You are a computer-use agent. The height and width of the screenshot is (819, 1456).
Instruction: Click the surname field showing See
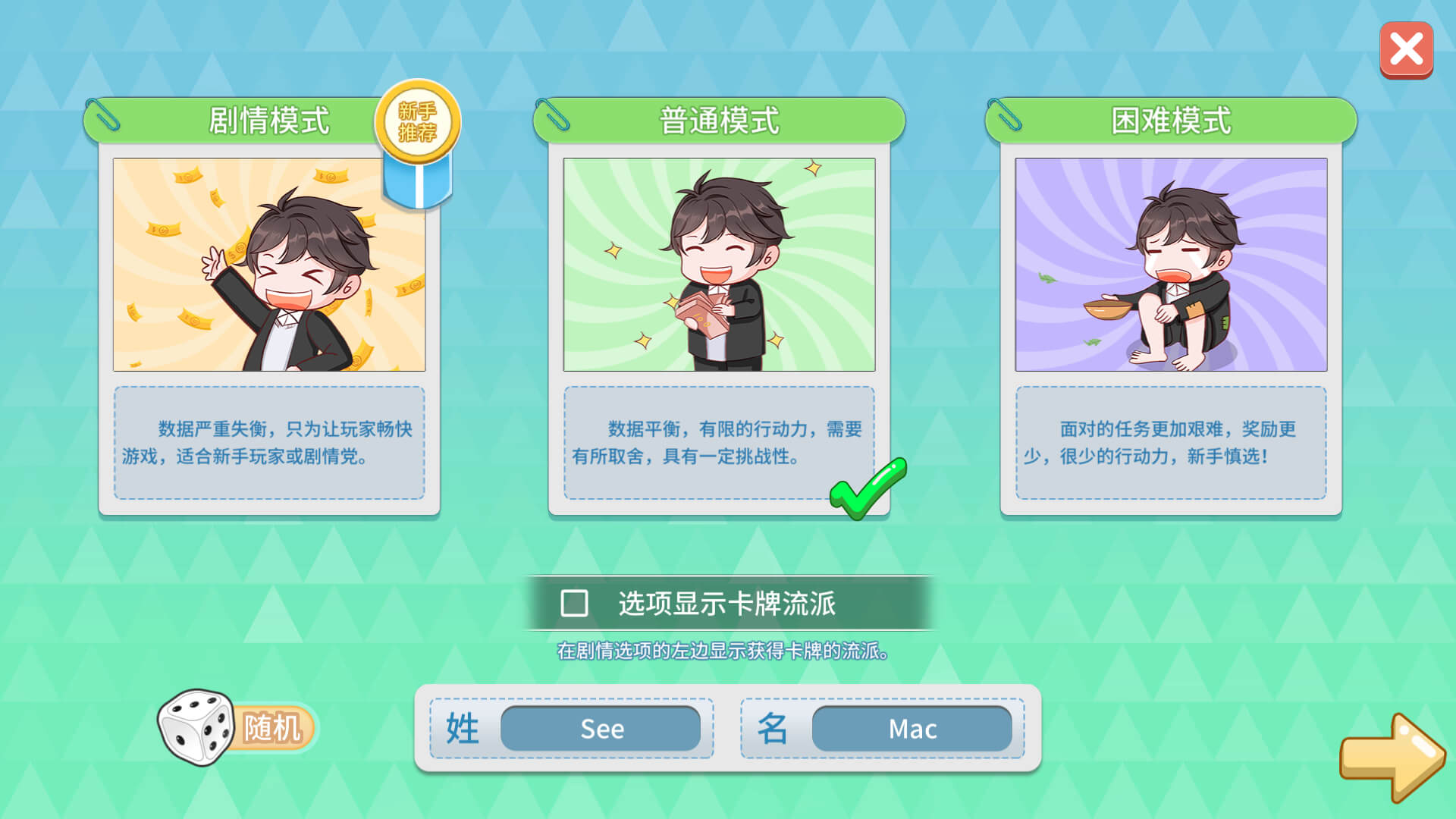click(601, 729)
